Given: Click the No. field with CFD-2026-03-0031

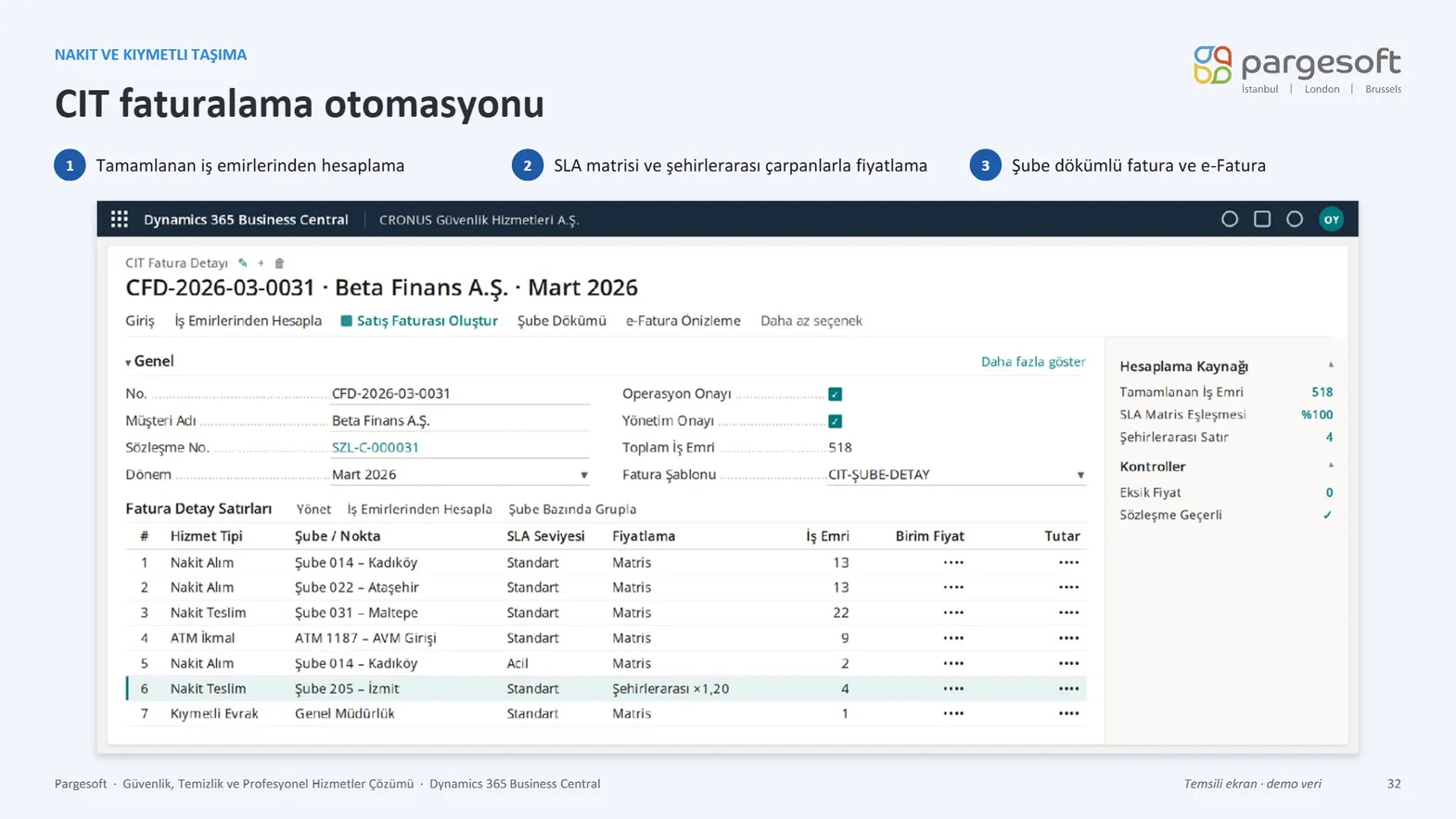Looking at the screenshot, I should [x=460, y=393].
